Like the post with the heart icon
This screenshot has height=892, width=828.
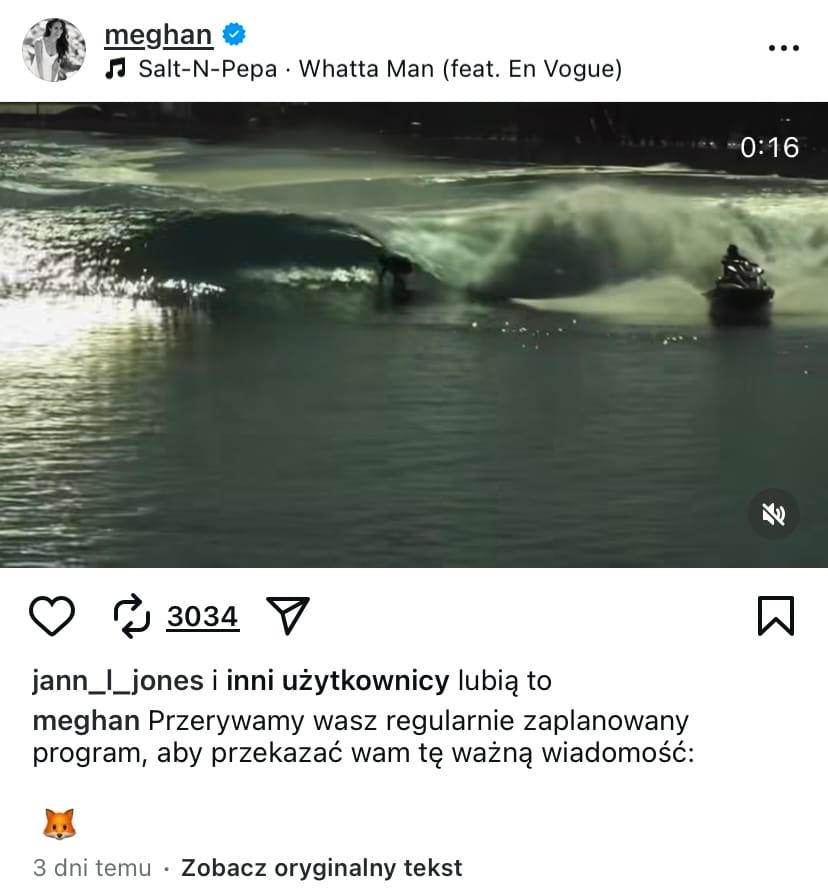[52, 616]
